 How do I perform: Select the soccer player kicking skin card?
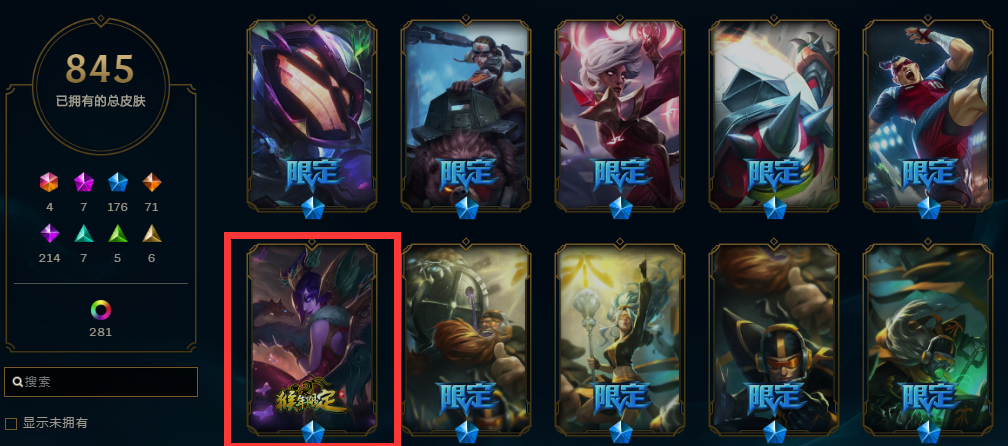[928, 116]
